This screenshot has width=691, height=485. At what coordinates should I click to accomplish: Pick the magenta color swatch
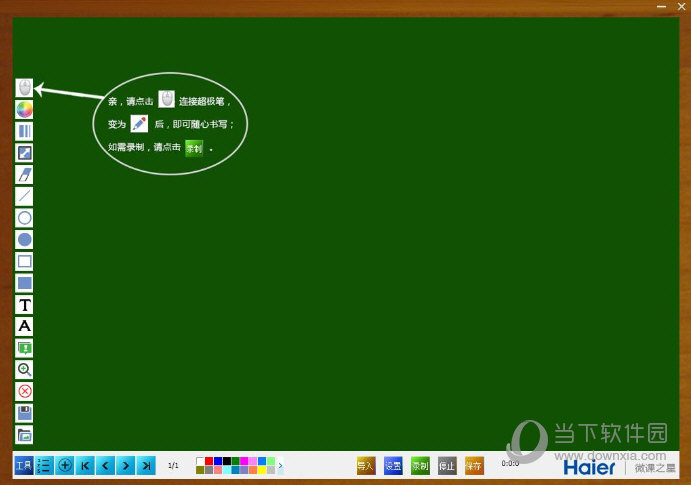point(244,461)
